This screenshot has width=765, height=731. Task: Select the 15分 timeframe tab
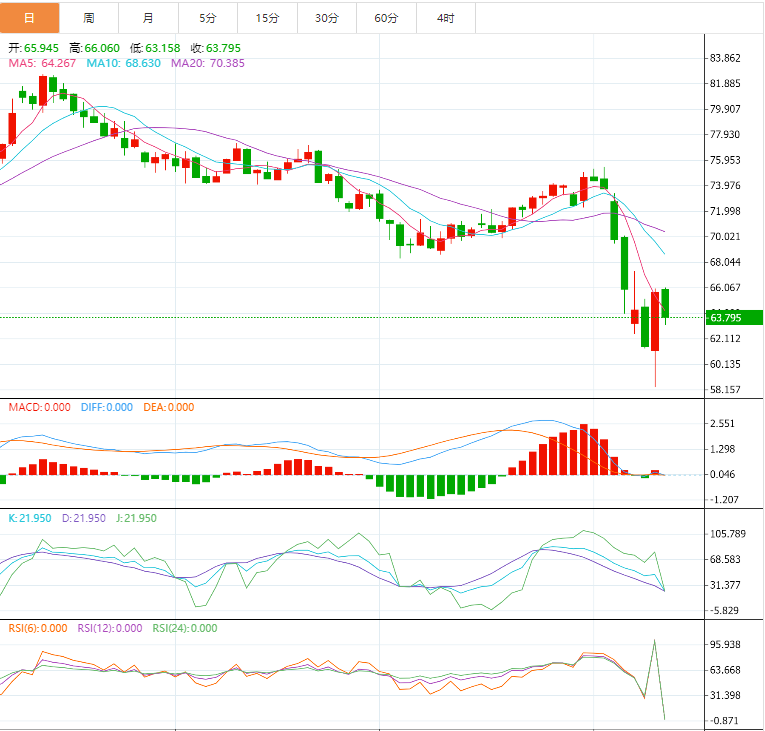coord(267,17)
